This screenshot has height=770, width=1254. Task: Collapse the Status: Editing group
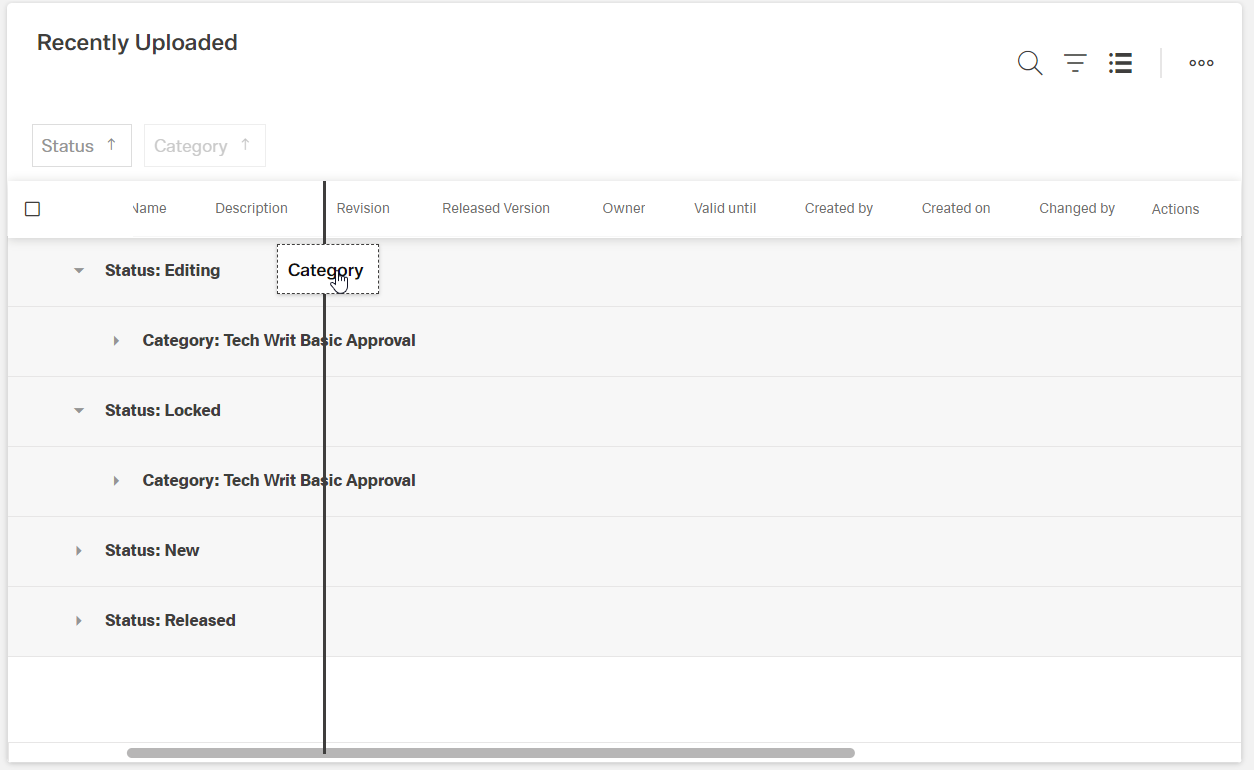pyautogui.click(x=79, y=271)
